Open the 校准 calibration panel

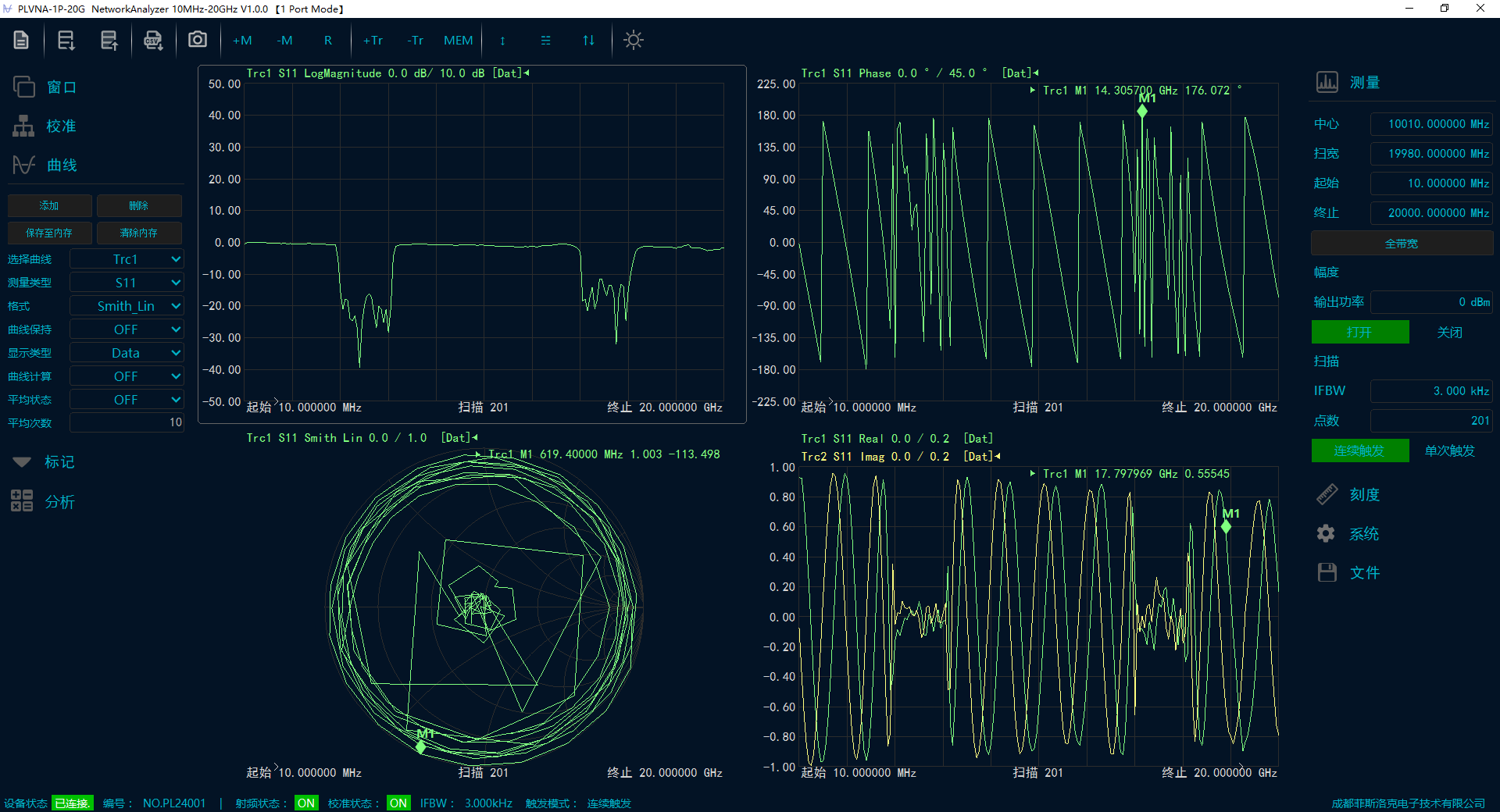pyautogui.click(x=45, y=126)
